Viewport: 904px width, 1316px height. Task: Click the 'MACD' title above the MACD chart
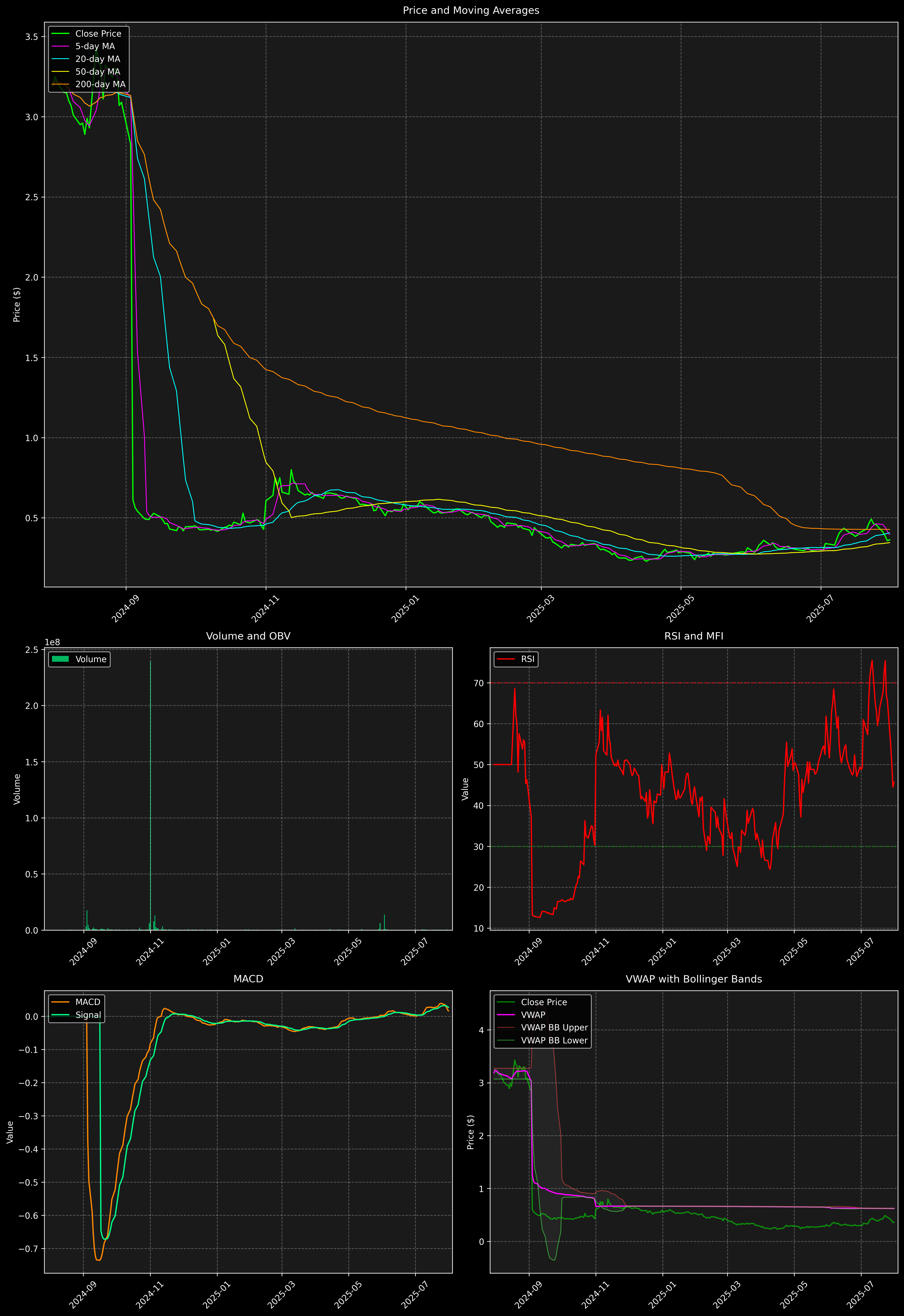coord(248,979)
